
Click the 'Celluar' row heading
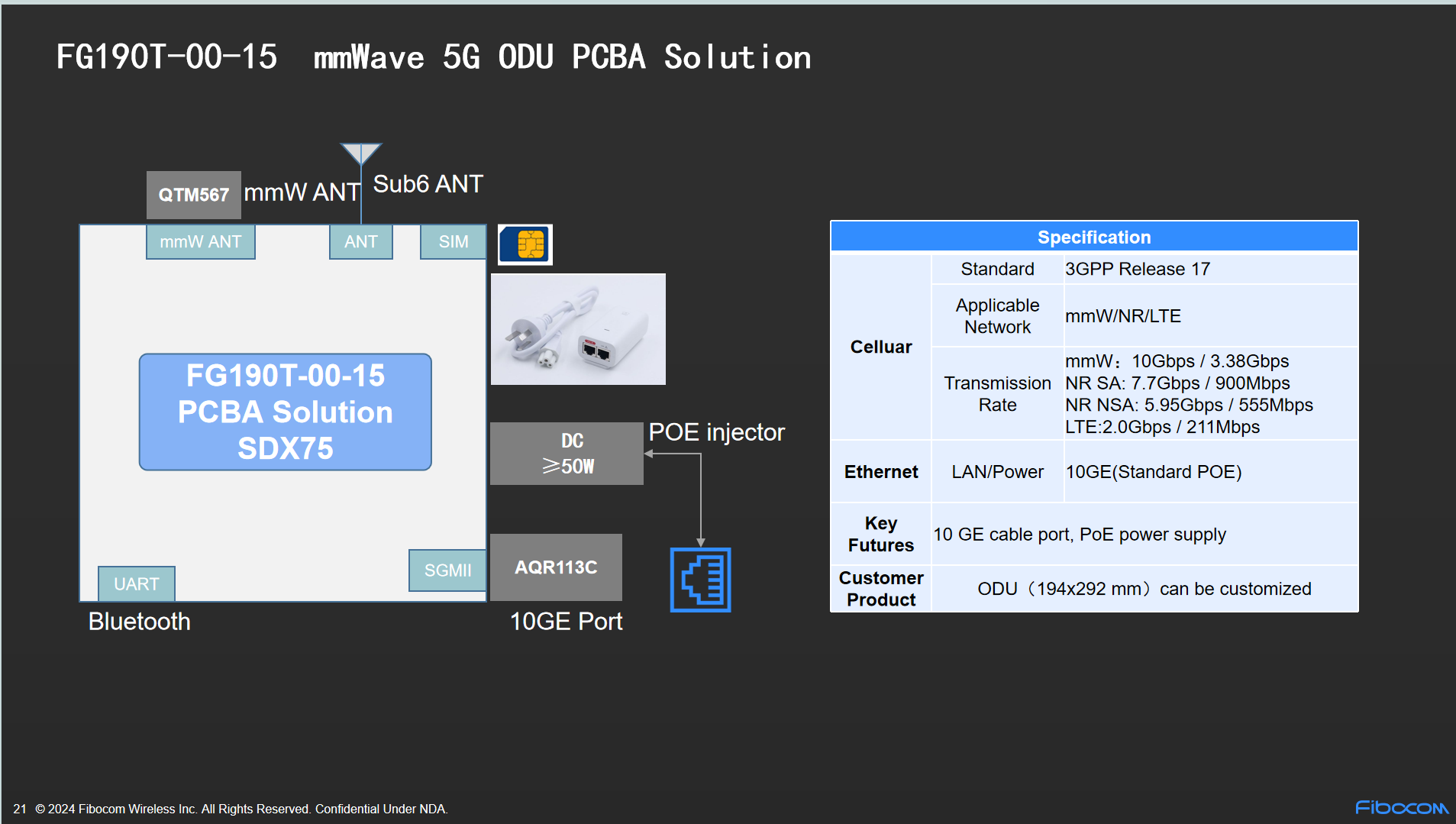pyautogui.click(x=881, y=347)
